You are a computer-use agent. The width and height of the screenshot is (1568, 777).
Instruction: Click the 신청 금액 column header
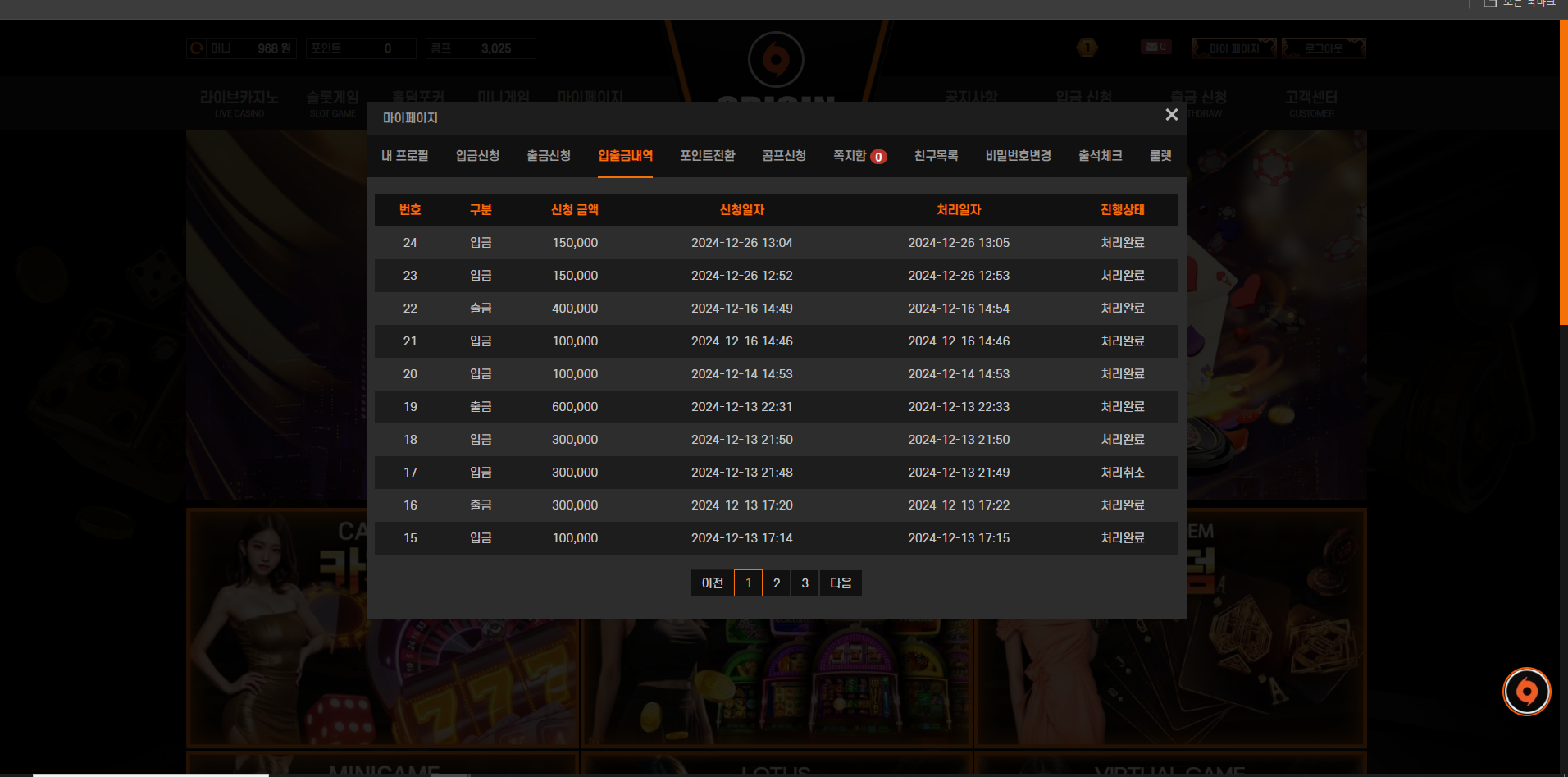tap(575, 209)
